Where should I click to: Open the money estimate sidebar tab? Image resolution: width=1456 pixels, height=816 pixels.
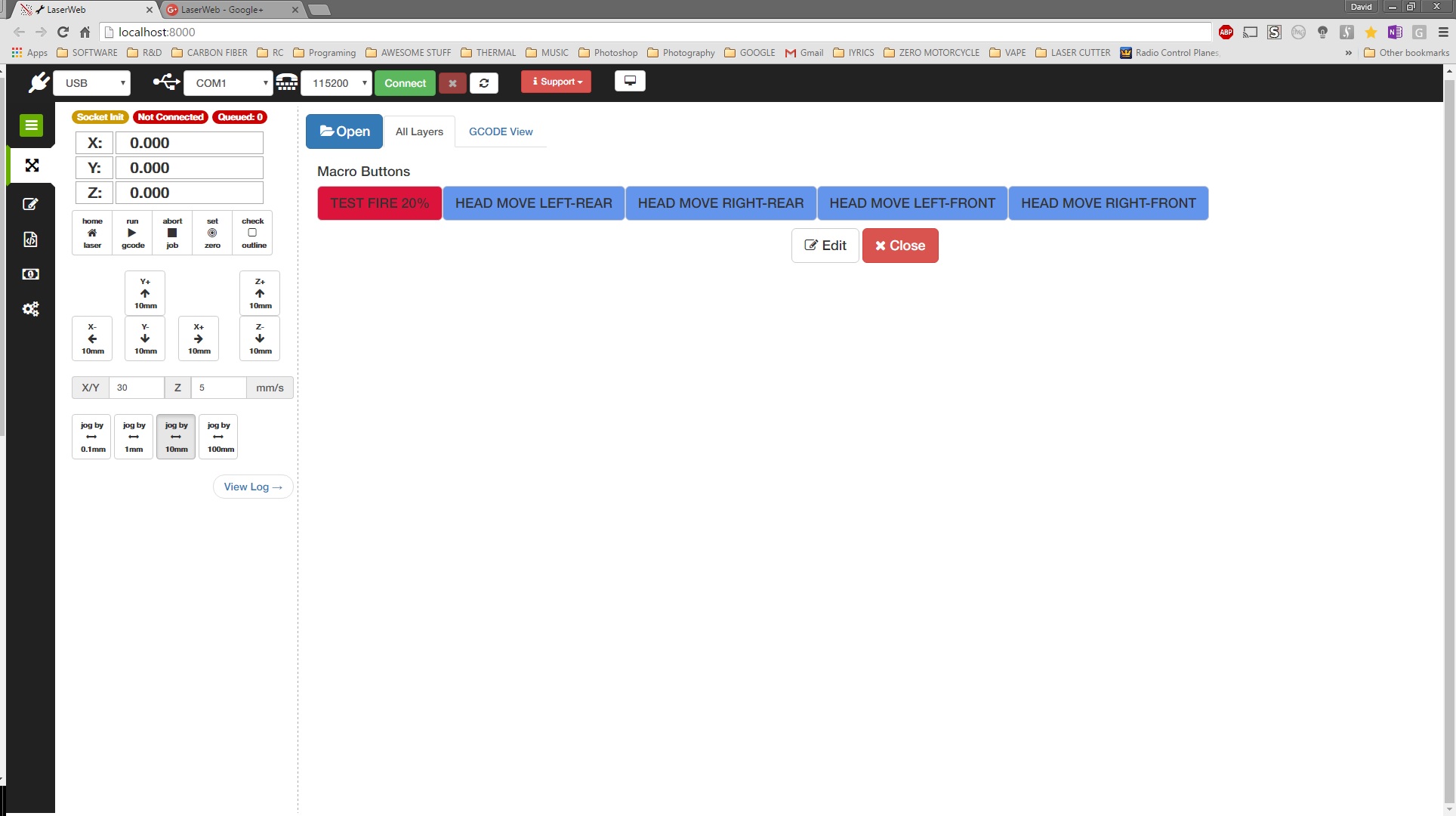coord(31,274)
